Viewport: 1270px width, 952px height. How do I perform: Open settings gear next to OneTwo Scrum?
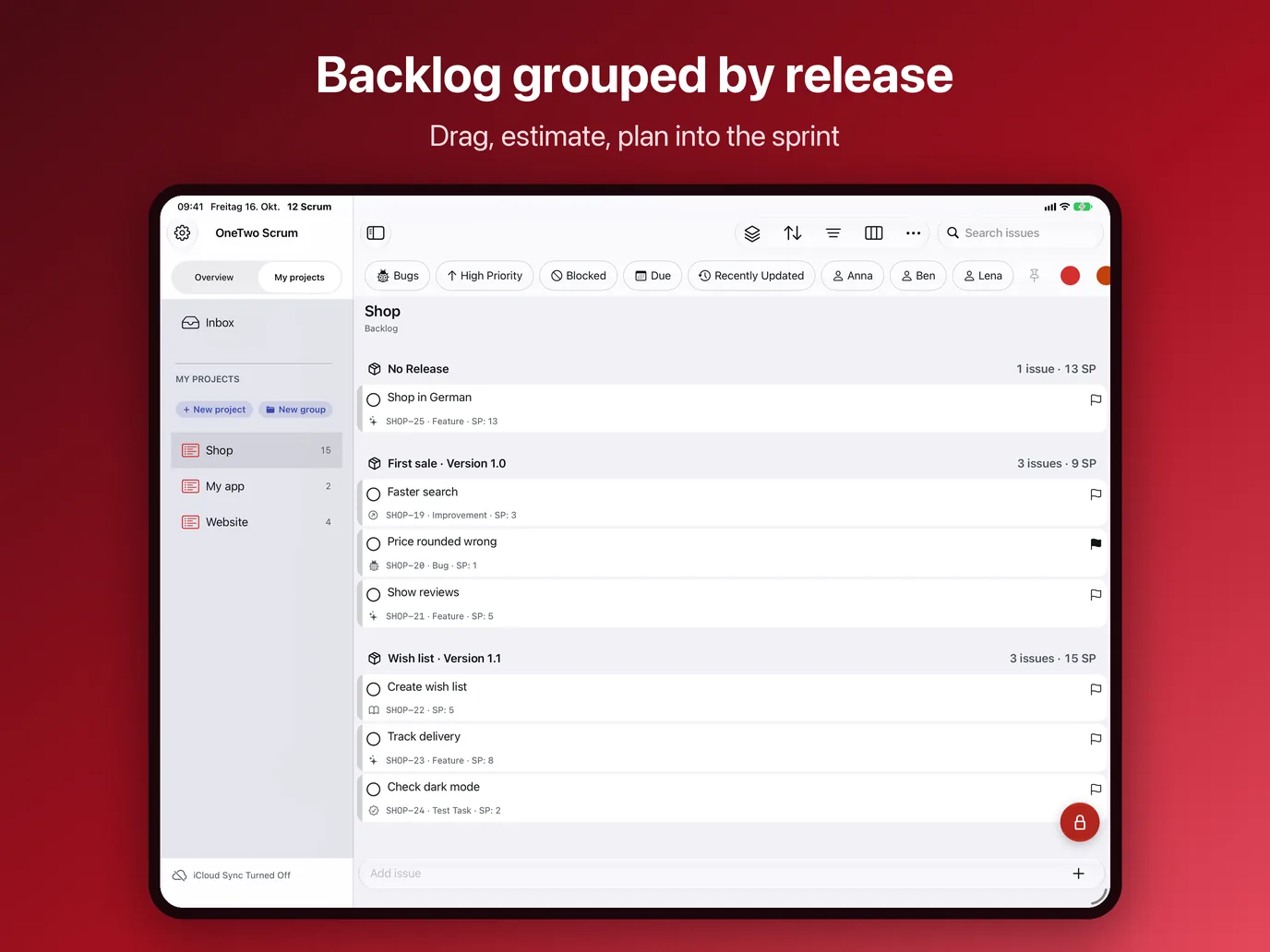183,233
